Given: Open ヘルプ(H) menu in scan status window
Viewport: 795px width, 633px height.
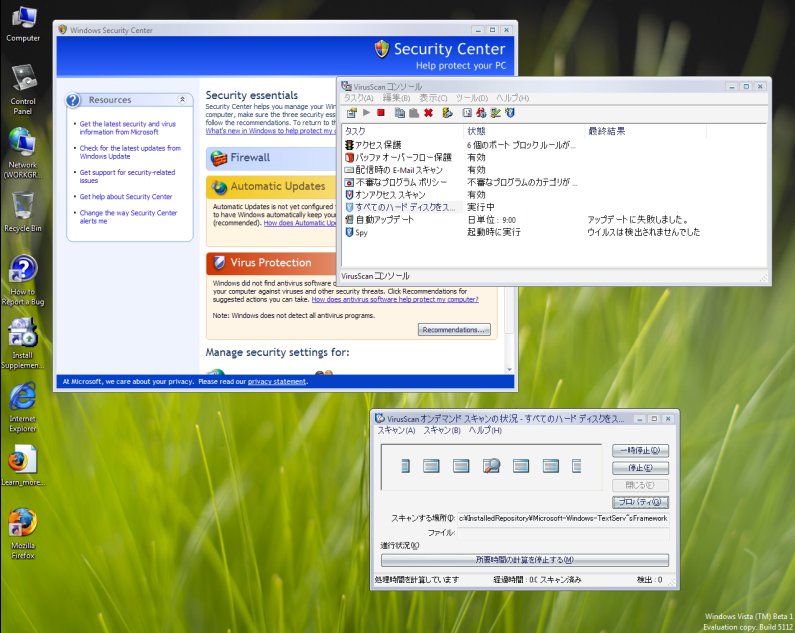Looking at the screenshot, I should 485,430.
